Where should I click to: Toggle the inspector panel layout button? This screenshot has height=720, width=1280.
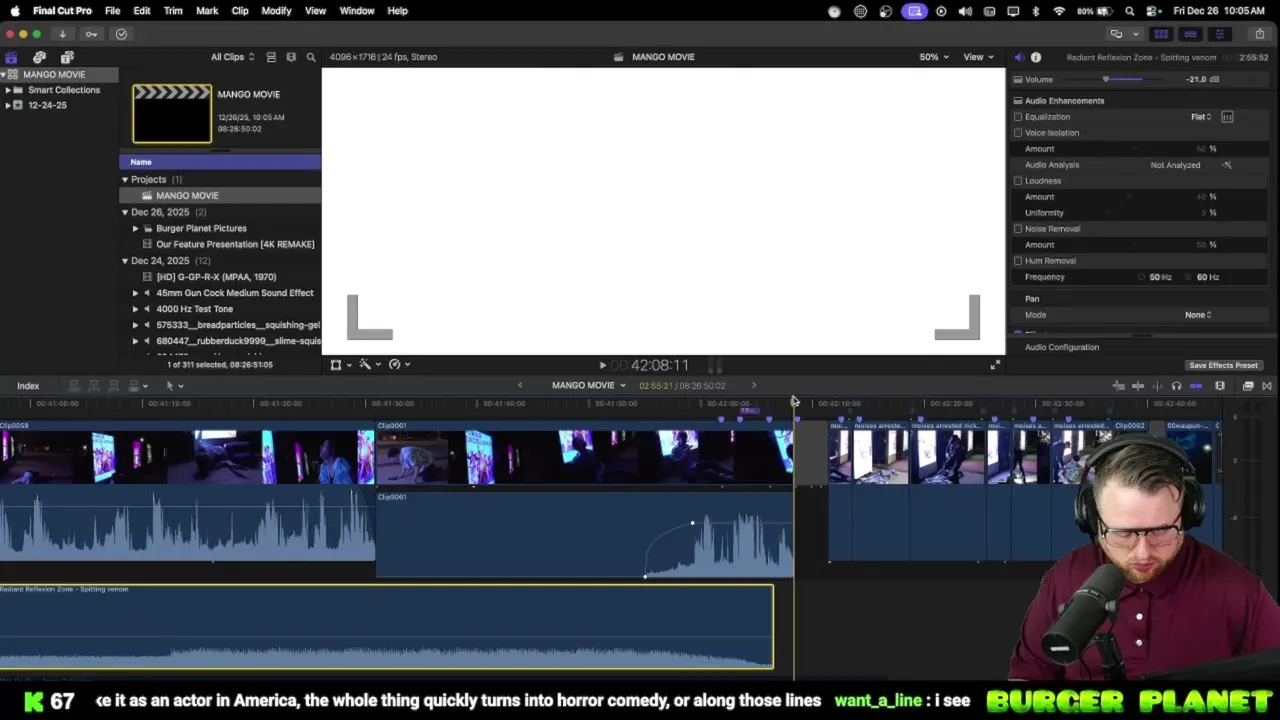point(1219,34)
